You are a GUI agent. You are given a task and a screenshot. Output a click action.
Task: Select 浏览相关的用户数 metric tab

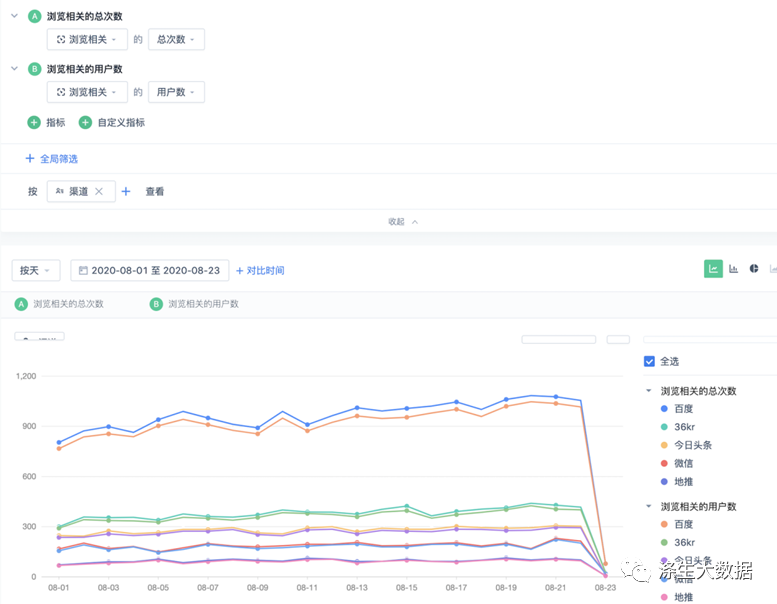click(x=194, y=304)
